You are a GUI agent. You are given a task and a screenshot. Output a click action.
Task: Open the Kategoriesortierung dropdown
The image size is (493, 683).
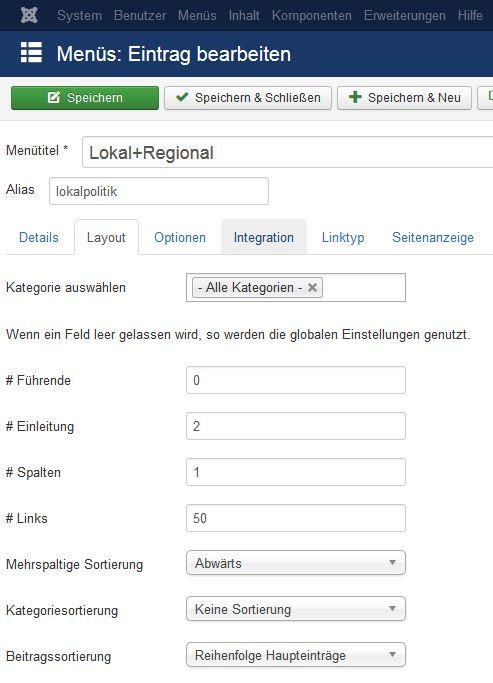point(296,609)
